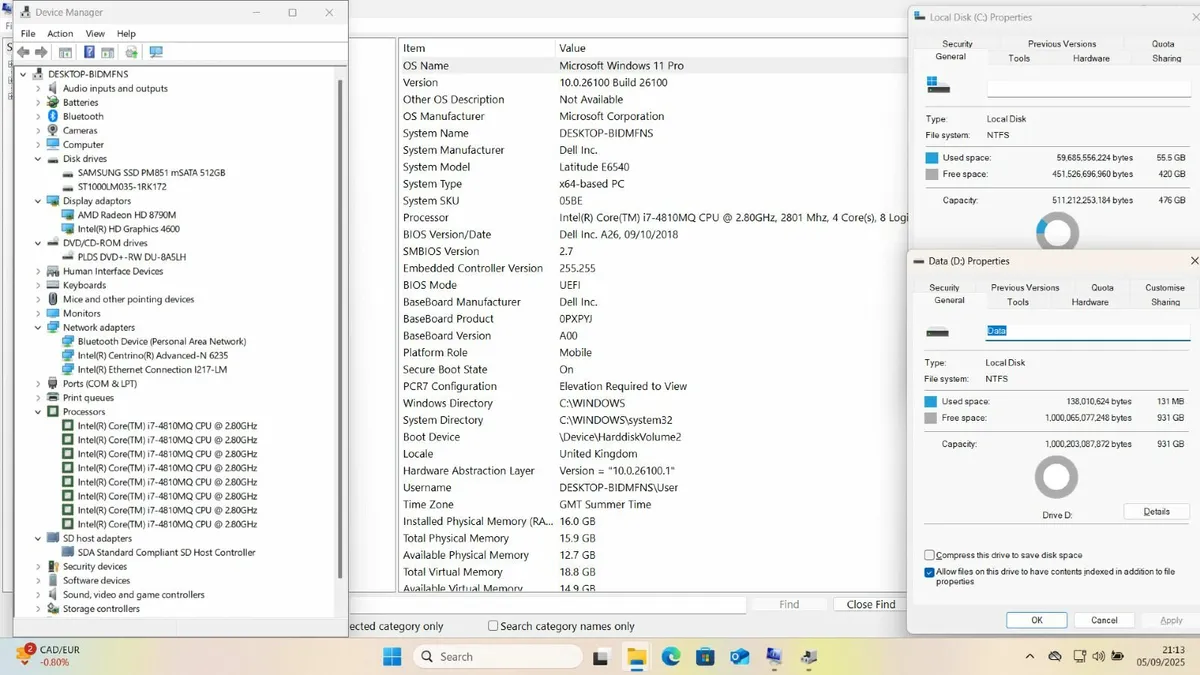Open File Explorer from the taskbar
1200x675 pixels.
click(x=636, y=657)
